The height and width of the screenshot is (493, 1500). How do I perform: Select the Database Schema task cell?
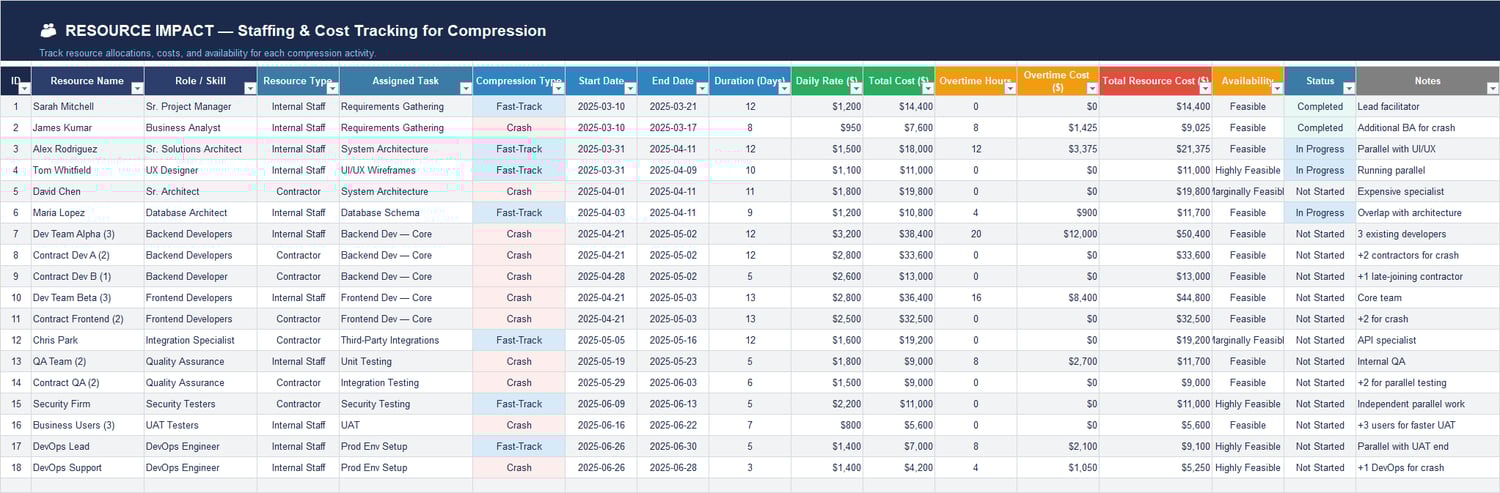pos(406,213)
